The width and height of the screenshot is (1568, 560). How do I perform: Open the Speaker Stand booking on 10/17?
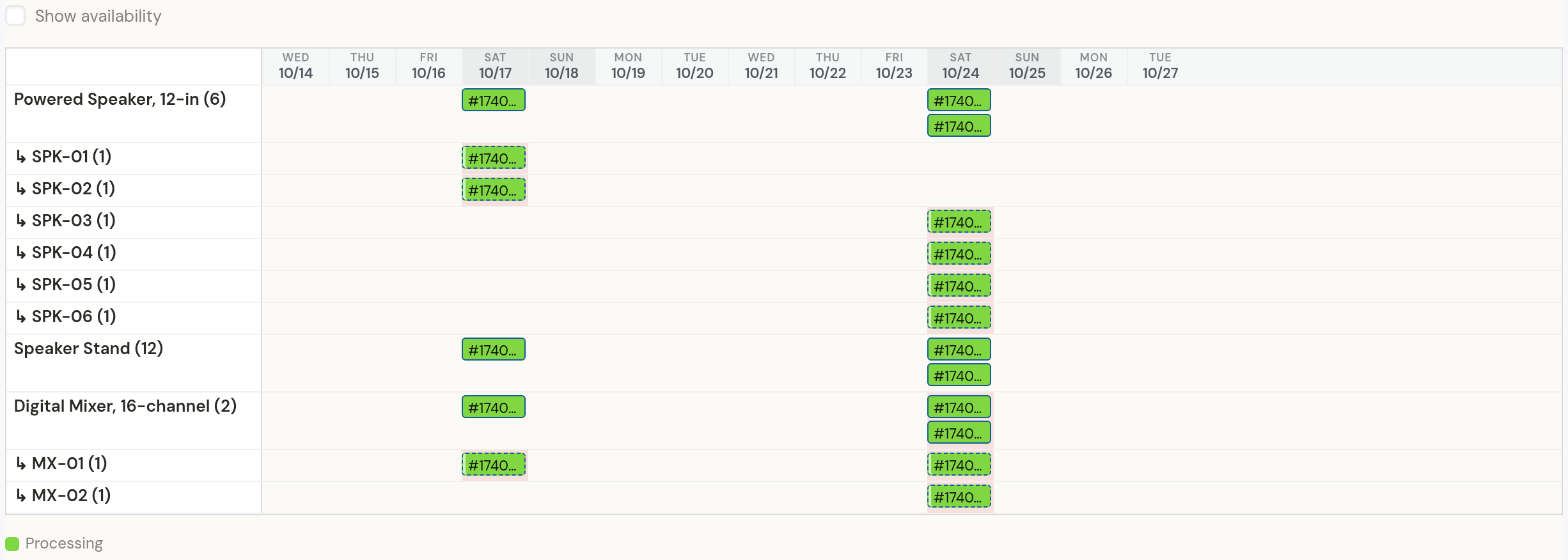(494, 350)
